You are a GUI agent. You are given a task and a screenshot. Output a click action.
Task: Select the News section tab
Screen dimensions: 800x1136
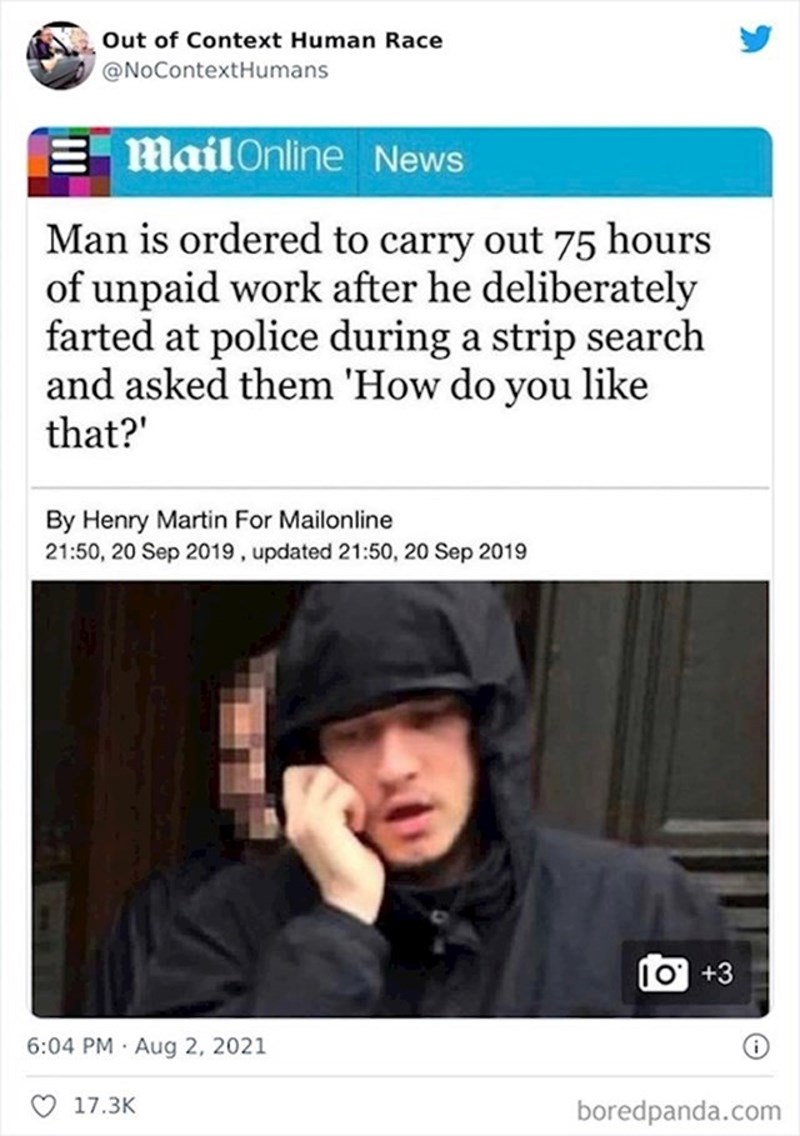[418, 159]
